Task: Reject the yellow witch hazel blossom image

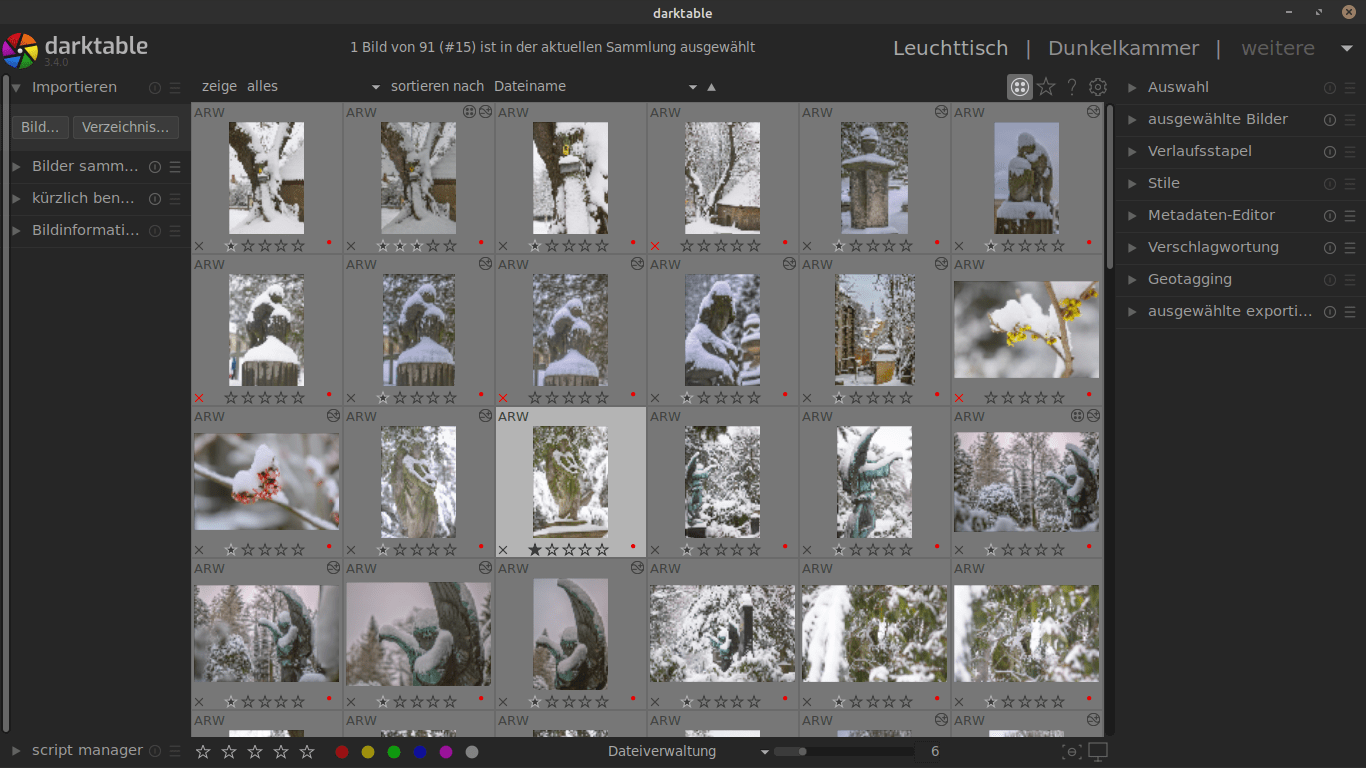Action: 959,398
